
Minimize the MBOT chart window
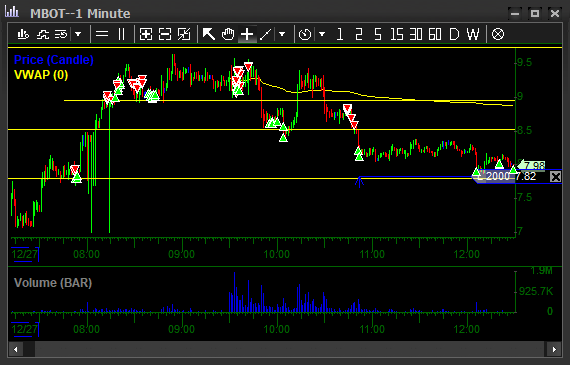pos(515,13)
